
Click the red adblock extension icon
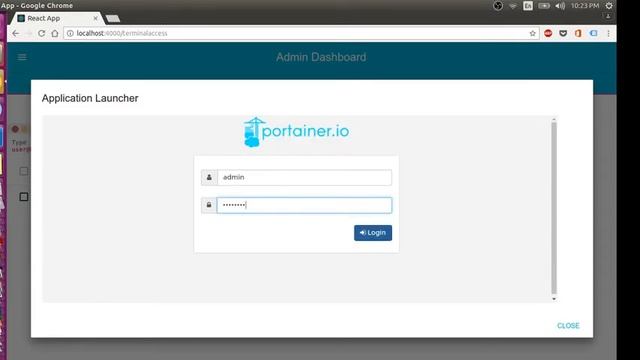pyautogui.click(x=548, y=33)
